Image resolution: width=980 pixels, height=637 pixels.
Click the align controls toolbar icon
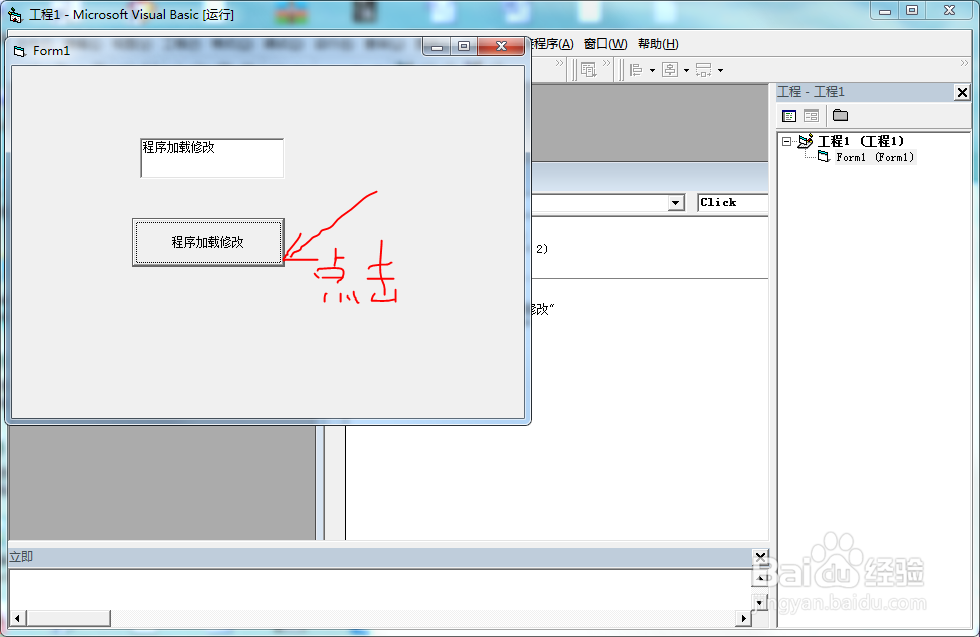pos(636,70)
